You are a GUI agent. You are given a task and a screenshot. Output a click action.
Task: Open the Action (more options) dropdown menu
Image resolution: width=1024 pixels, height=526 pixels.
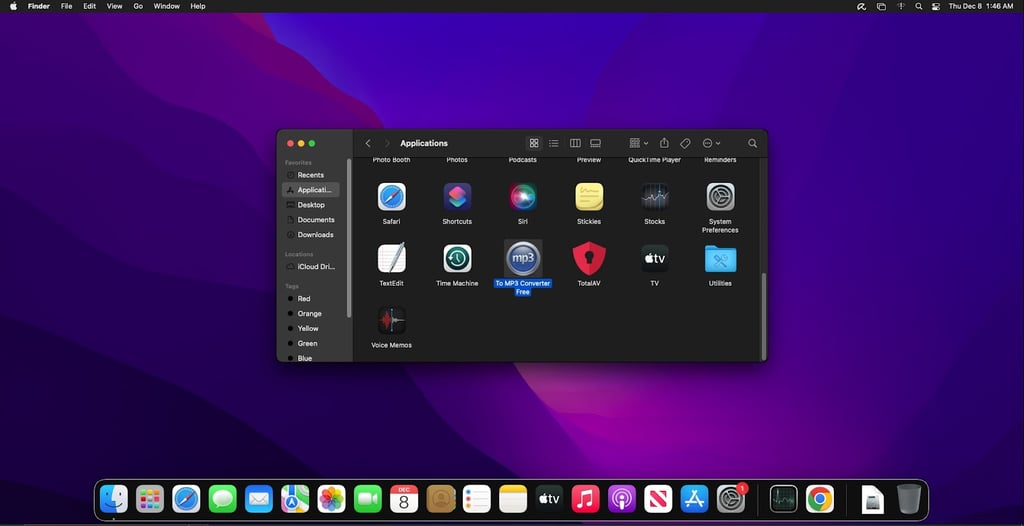(711, 143)
